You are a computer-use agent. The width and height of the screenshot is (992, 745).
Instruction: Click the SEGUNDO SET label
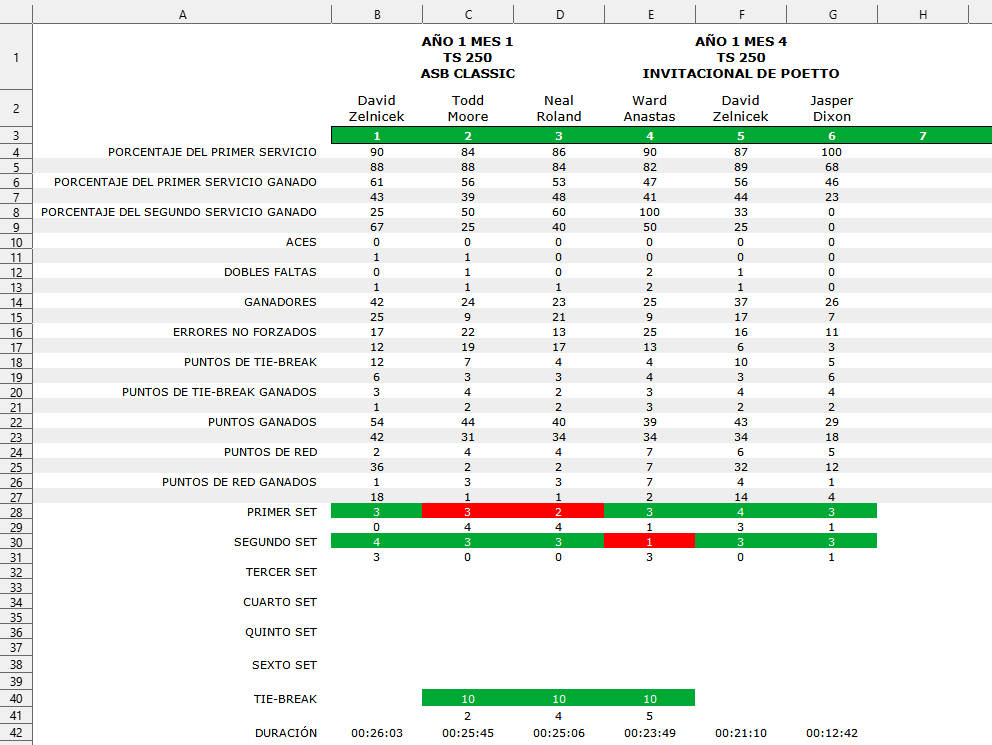coord(275,543)
